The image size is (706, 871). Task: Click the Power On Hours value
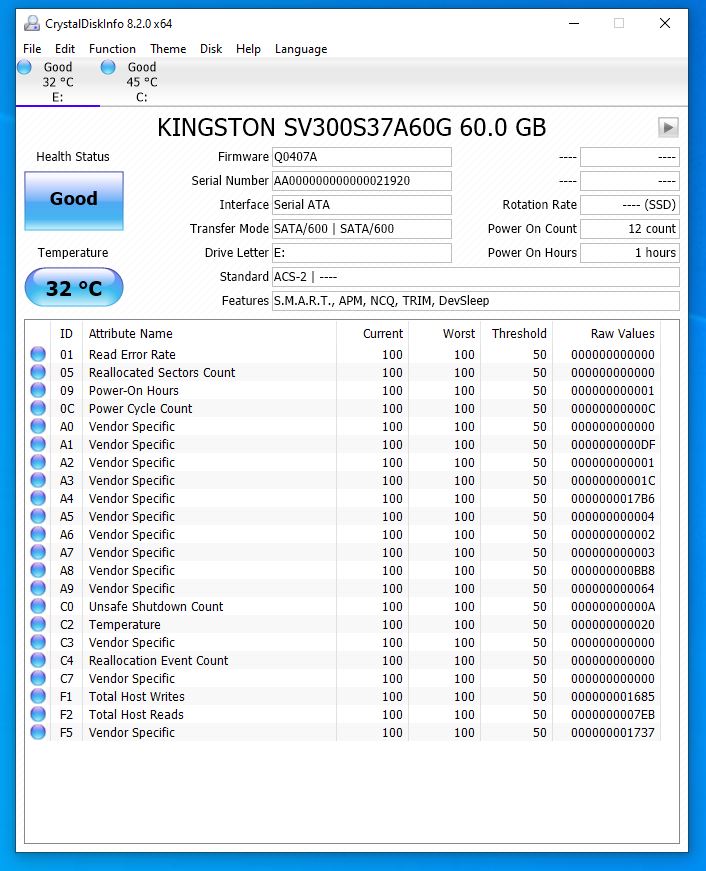pos(630,253)
